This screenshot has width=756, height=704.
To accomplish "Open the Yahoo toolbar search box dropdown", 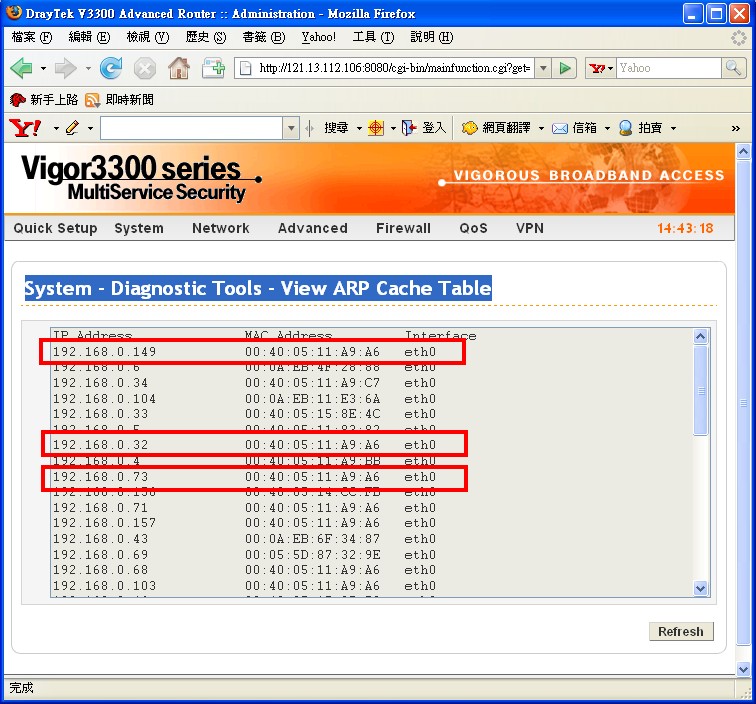I will (291, 128).
